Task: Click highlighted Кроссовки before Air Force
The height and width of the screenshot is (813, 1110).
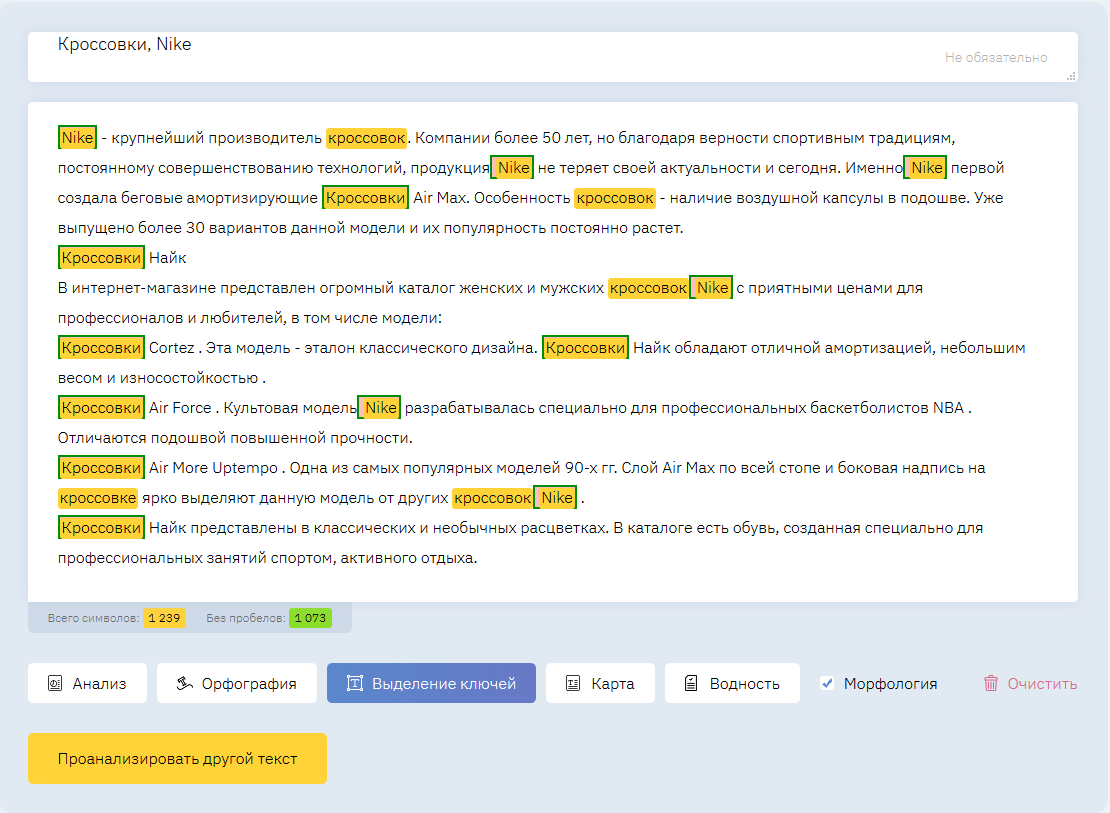Action: pyautogui.click(x=101, y=408)
